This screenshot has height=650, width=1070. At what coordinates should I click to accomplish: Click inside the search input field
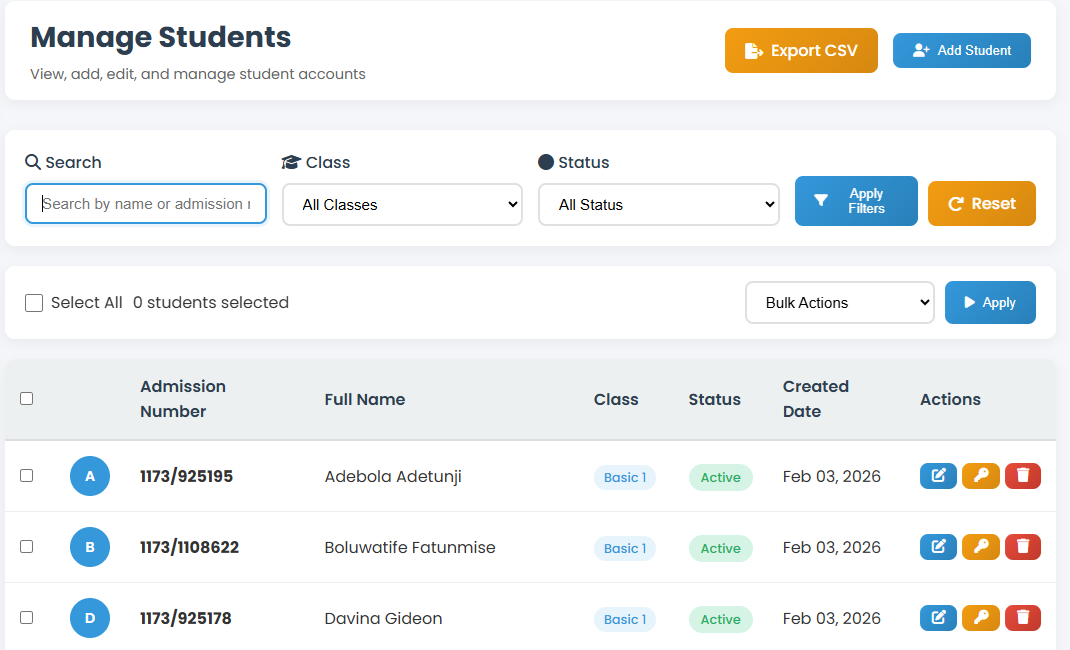pos(145,203)
